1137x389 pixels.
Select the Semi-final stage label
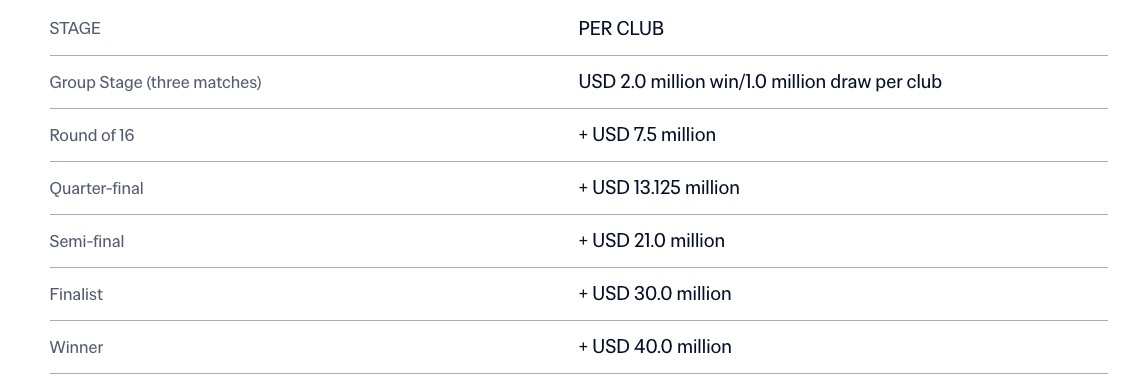[86, 242]
